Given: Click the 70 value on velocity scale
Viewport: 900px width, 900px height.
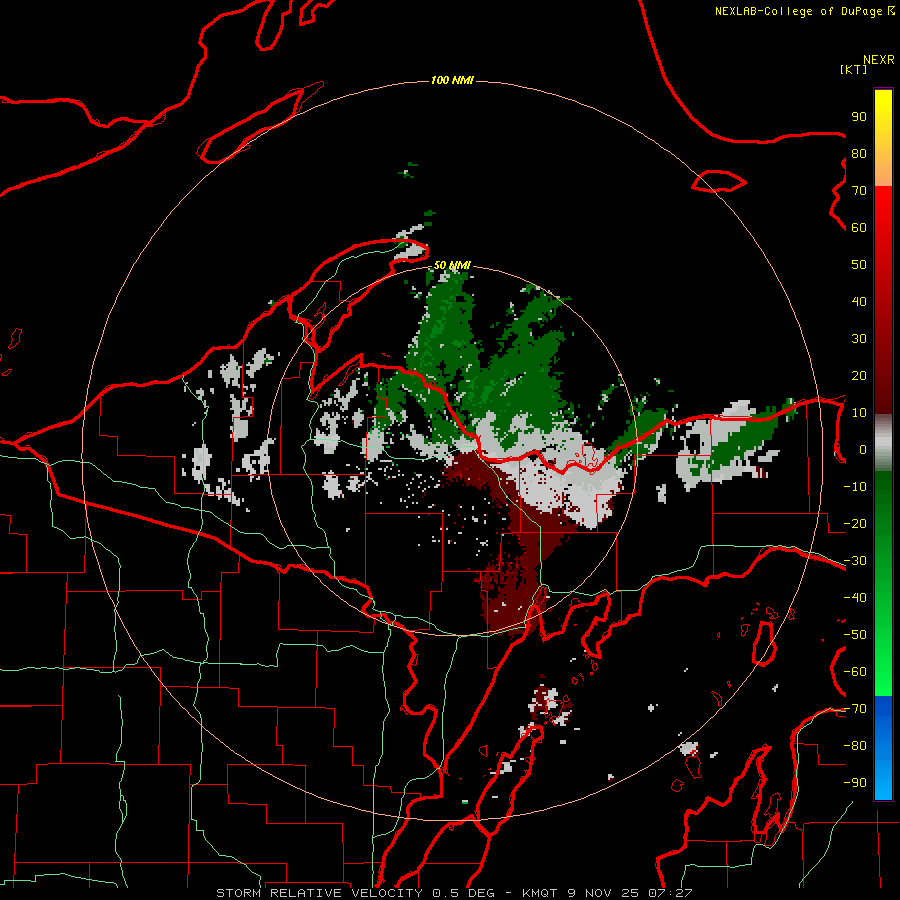Looking at the screenshot, I should click(x=859, y=191).
